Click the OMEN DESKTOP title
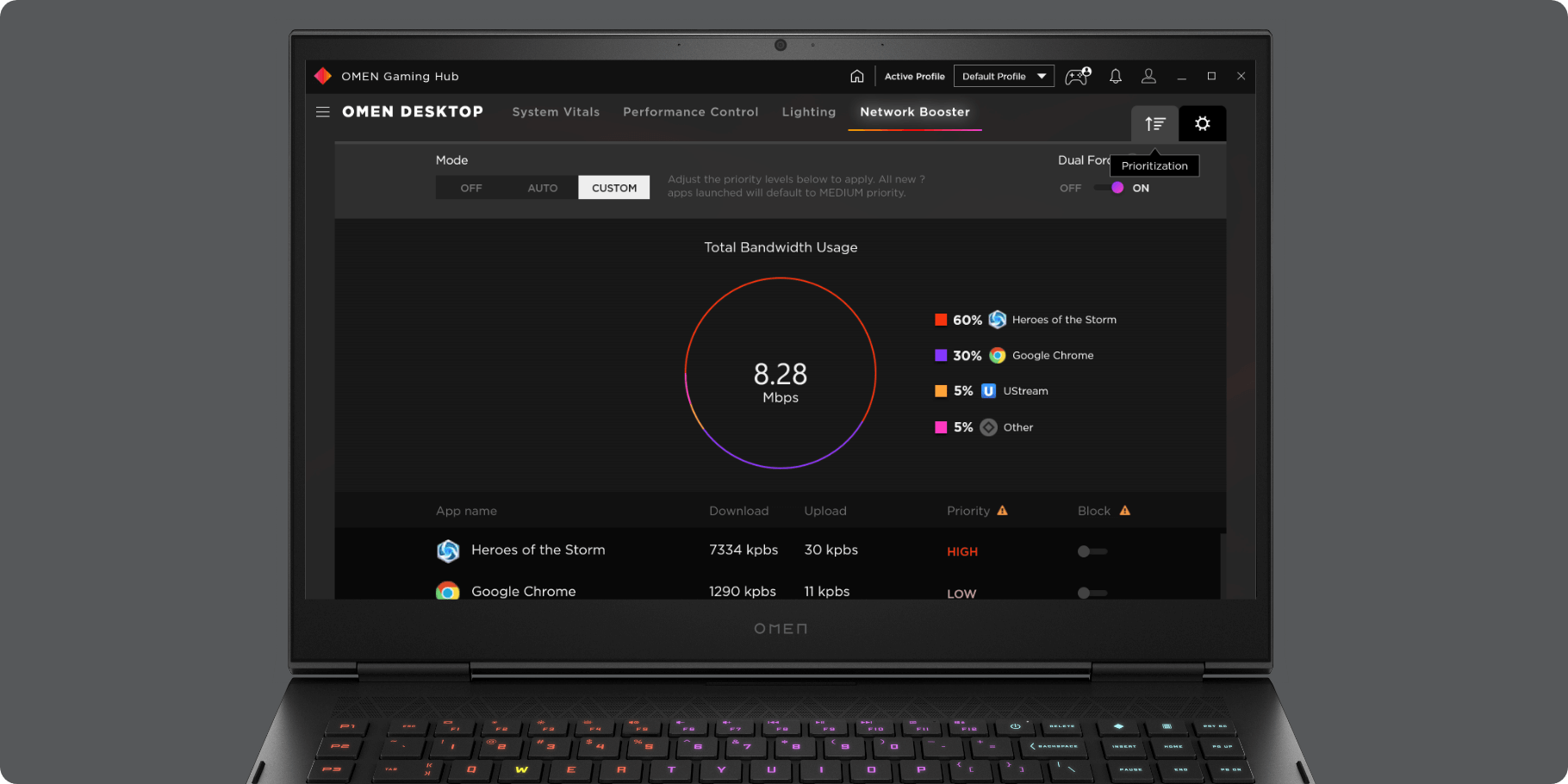 pyautogui.click(x=413, y=112)
